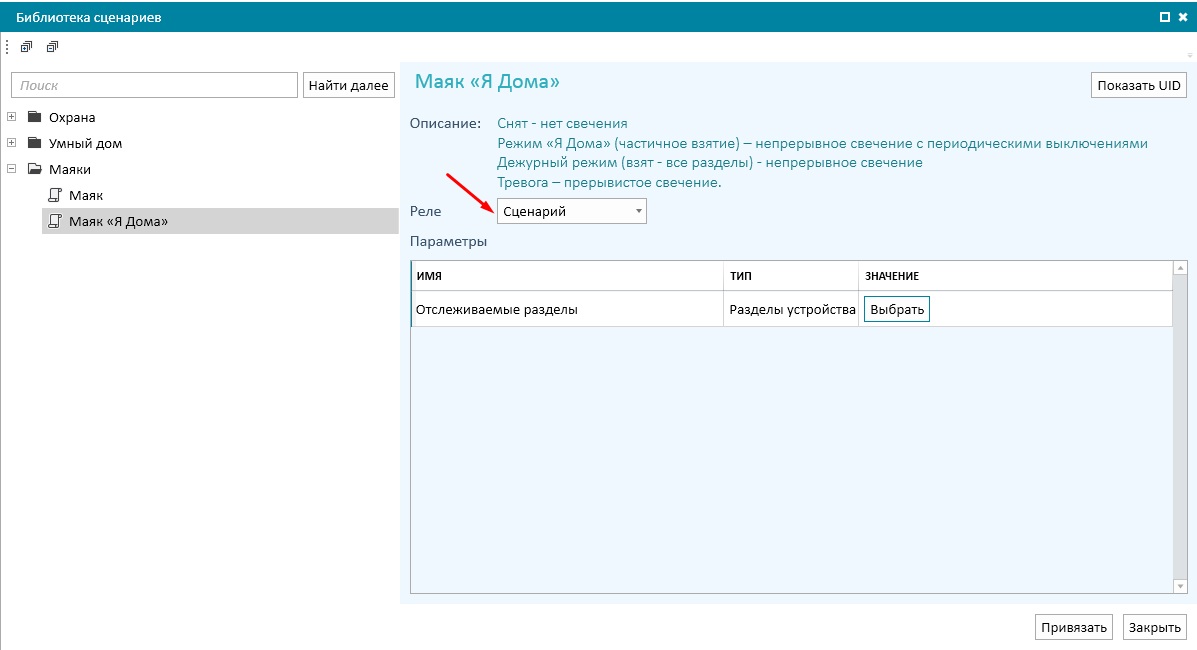Open the Реле dropdown showing Сценарий
1197x650 pixels.
tap(572, 211)
